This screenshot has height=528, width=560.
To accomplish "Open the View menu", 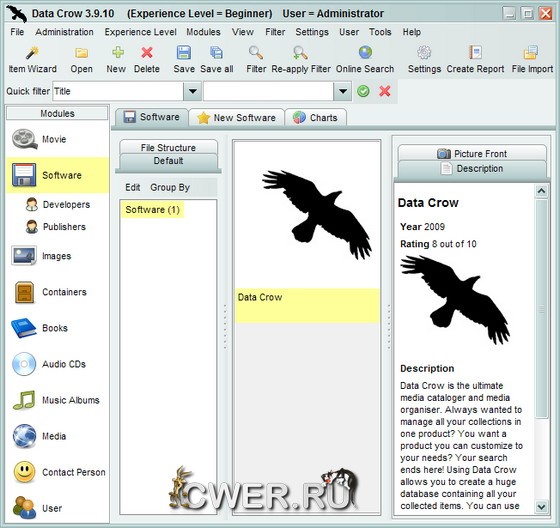I will 243,32.
